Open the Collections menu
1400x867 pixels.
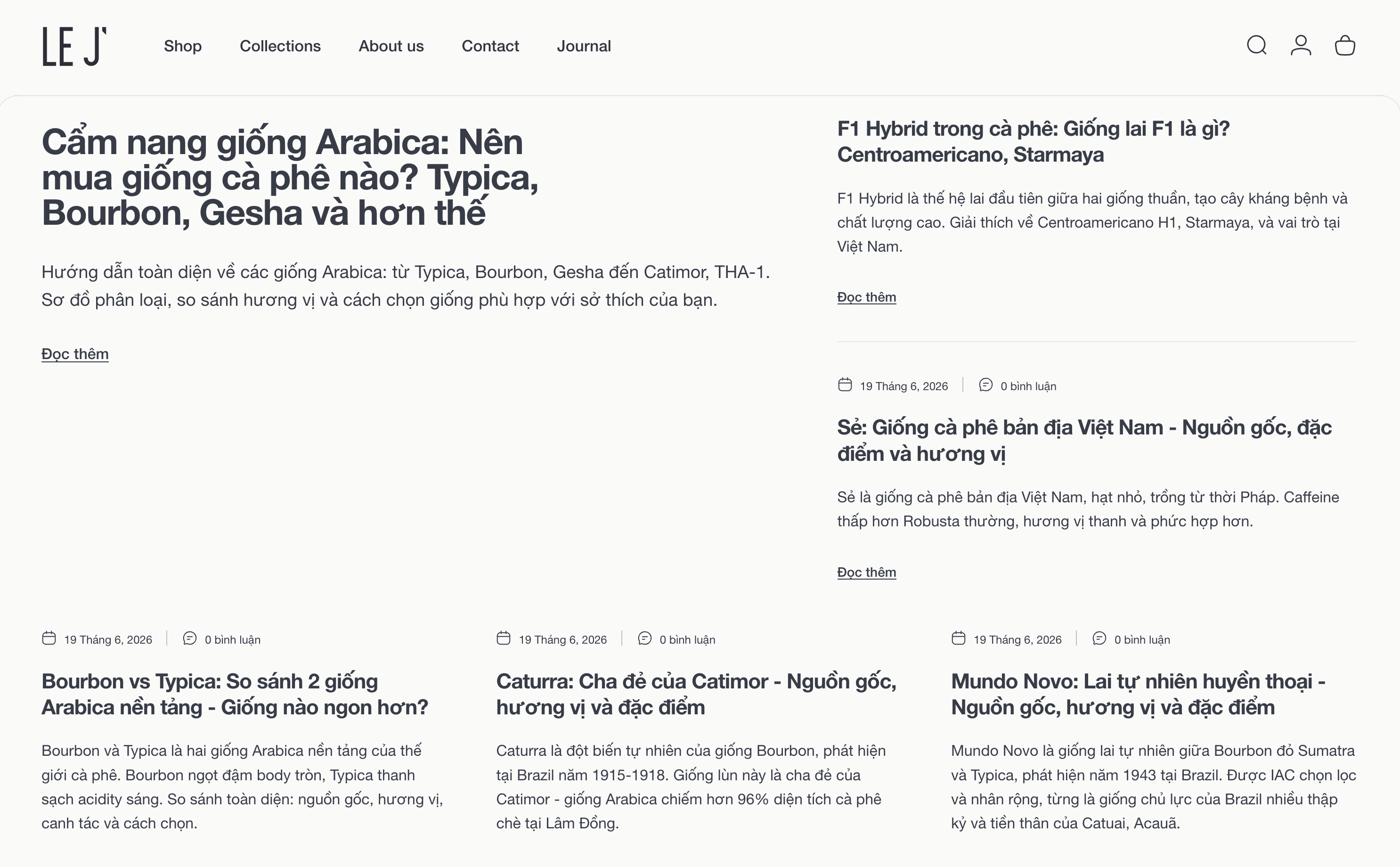[280, 46]
